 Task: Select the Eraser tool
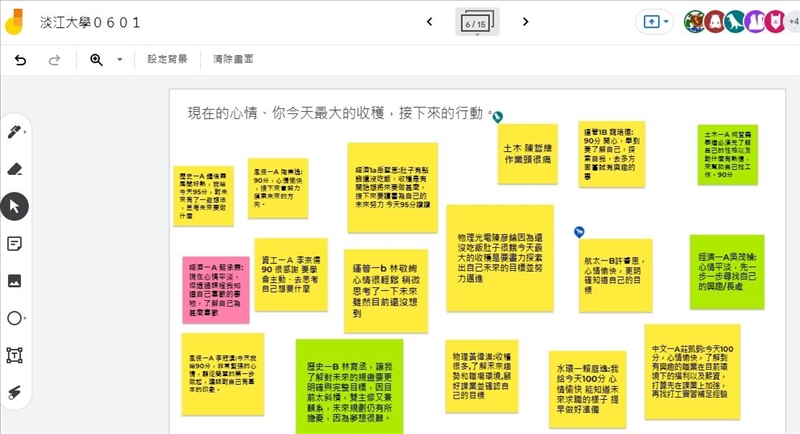pyautogui.click(x=15, y=168)
